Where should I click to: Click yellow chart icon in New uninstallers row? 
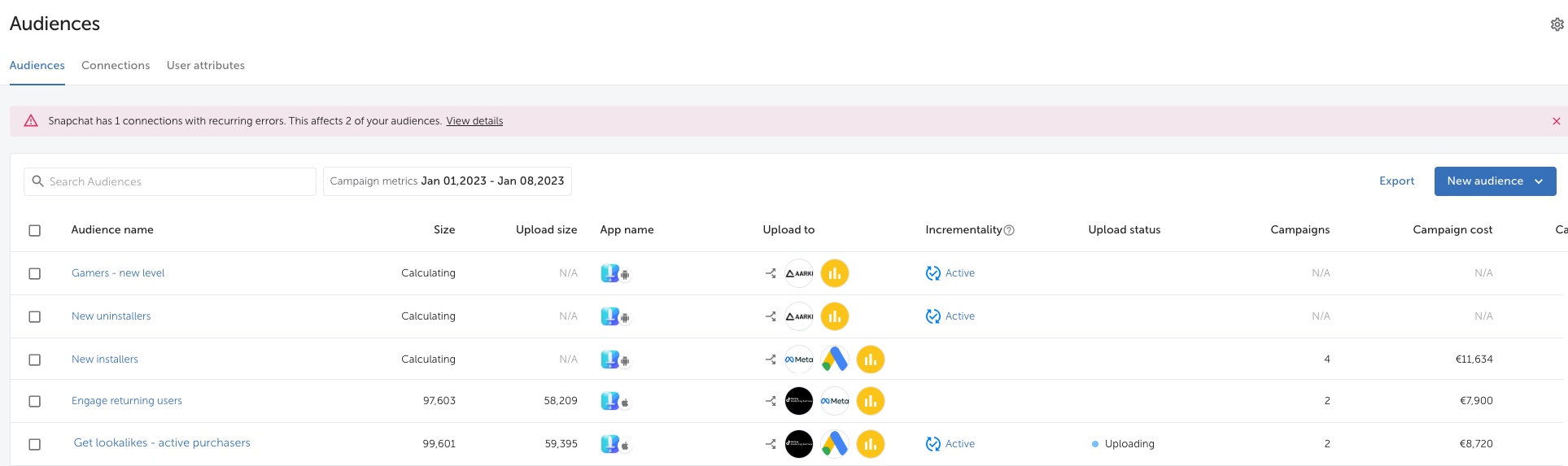coord(835,316)
